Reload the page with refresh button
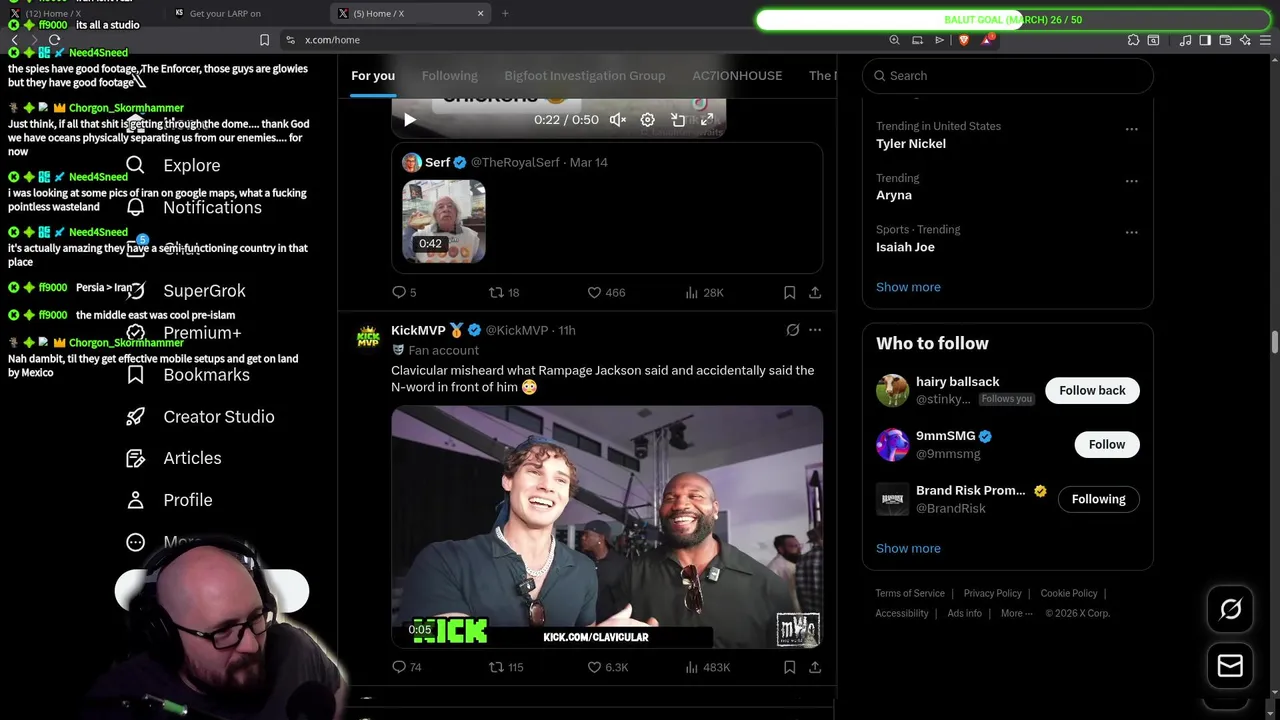Screen dimensions: 1280x720 [x=54, y=40]
